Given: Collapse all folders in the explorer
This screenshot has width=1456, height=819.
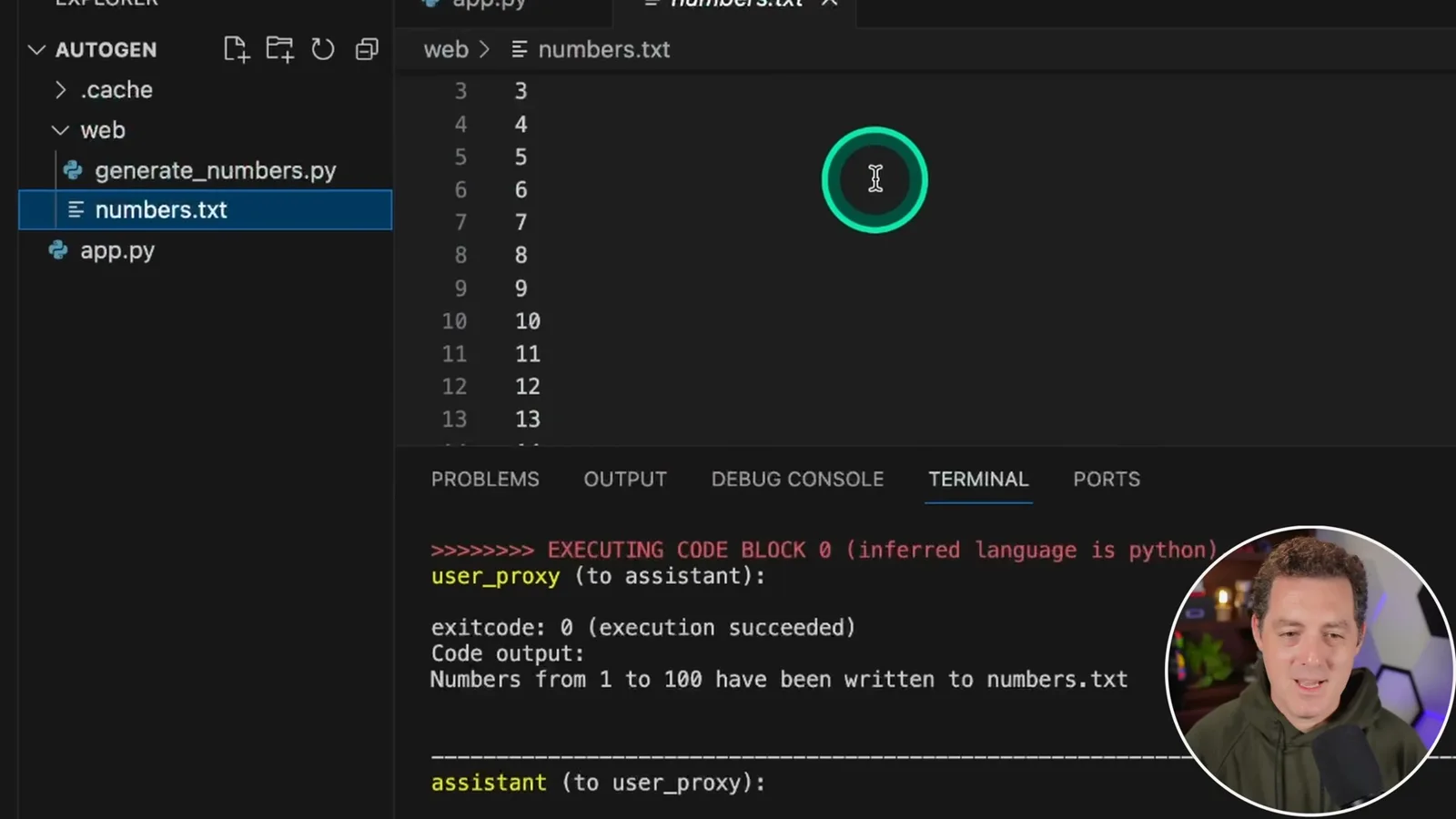Looking at the screenshot, I should 367,49.
